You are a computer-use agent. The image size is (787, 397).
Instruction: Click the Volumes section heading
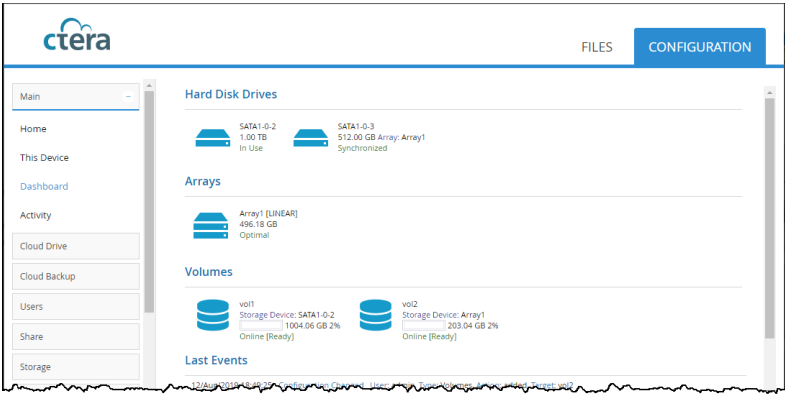(209, 272)
